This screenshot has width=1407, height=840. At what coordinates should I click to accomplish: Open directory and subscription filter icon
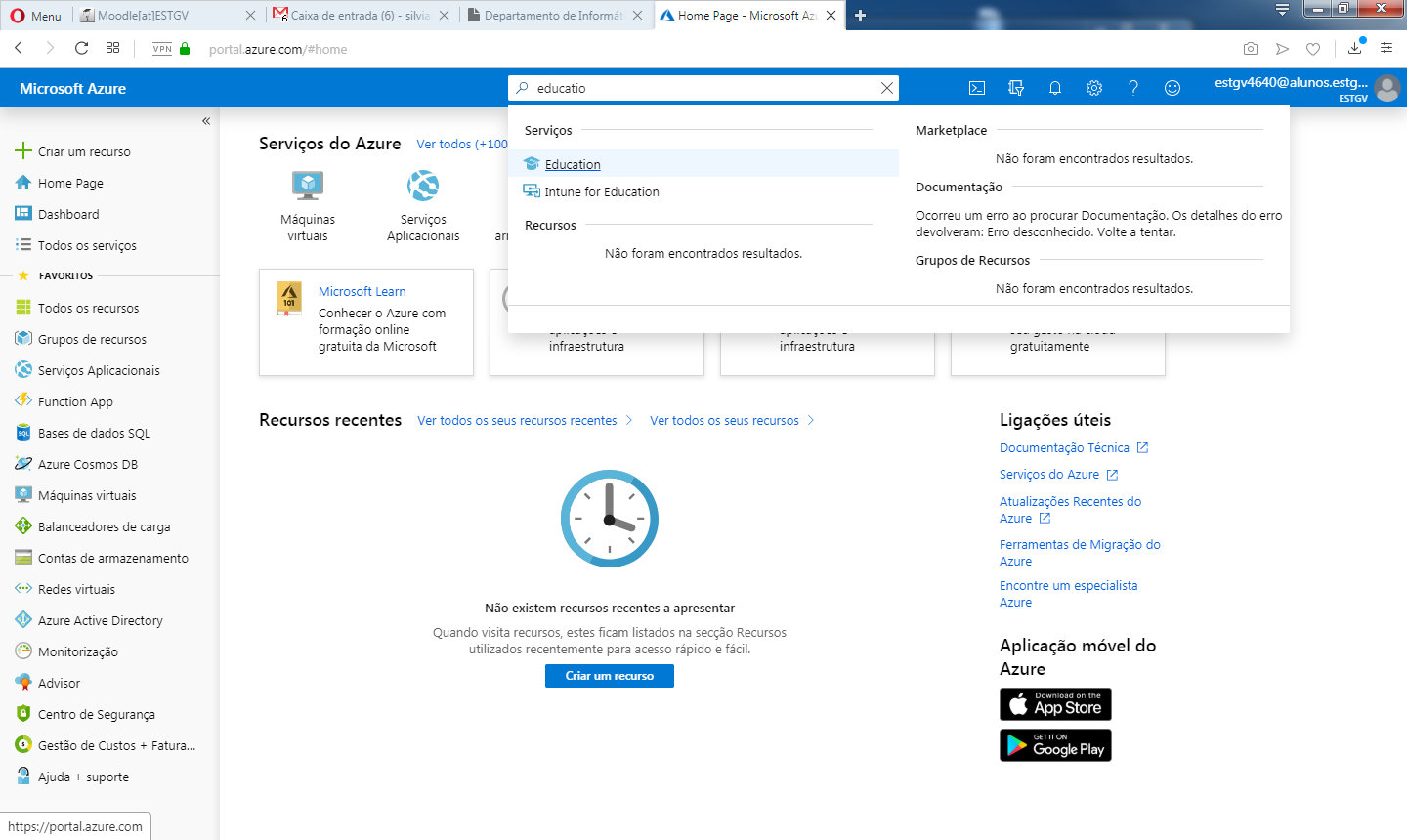1016,88
